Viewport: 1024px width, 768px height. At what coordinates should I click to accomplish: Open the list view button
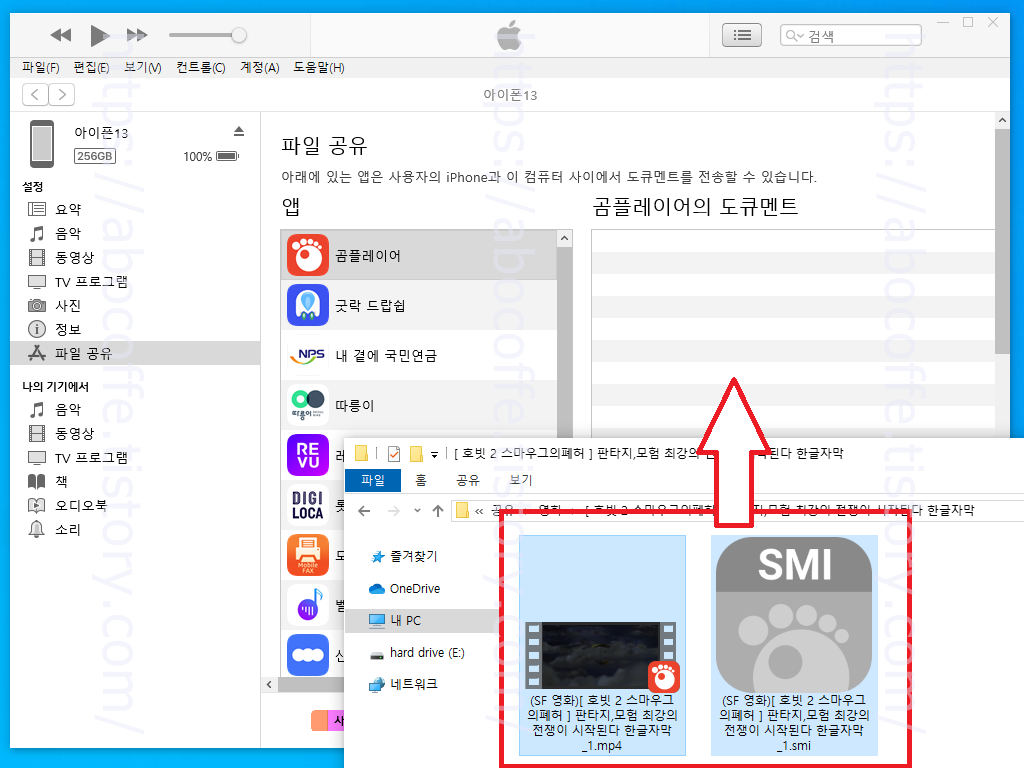coord(741,35)
